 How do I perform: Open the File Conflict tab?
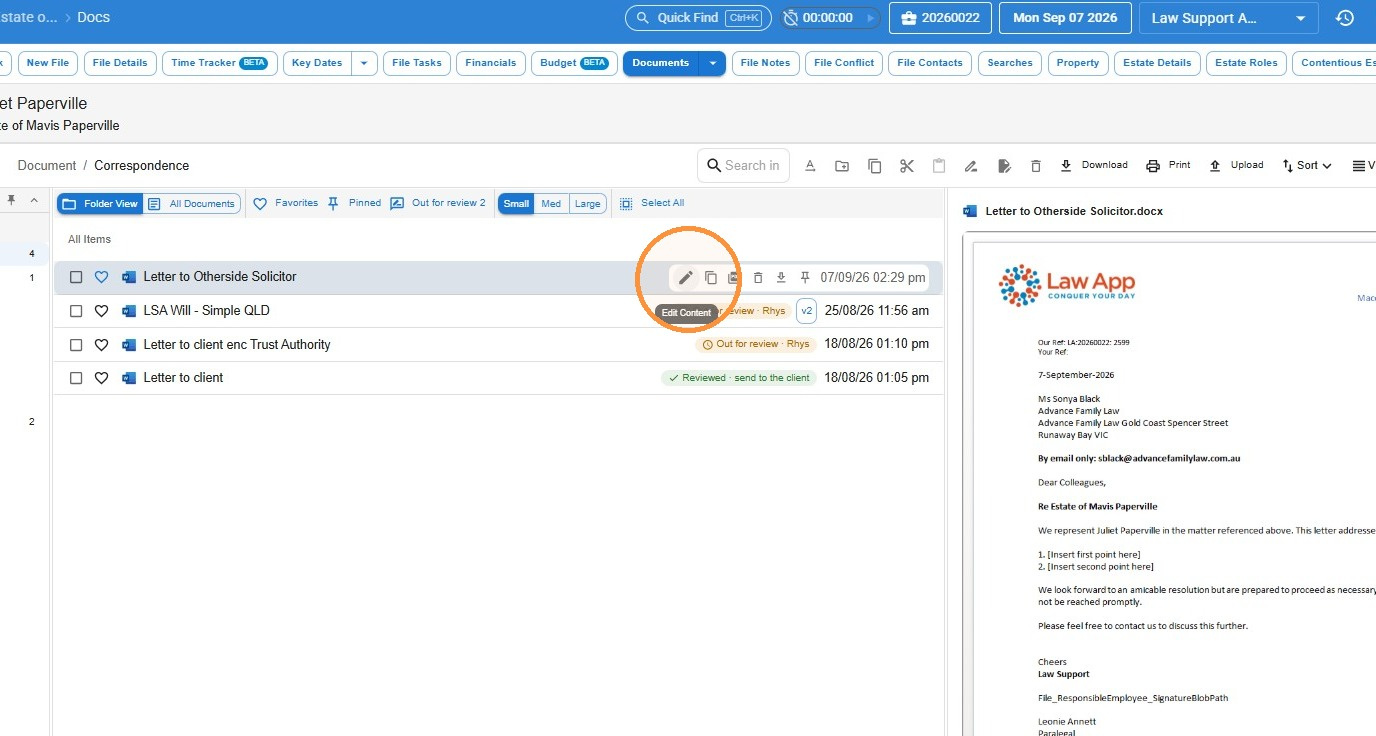coord(844,63)
